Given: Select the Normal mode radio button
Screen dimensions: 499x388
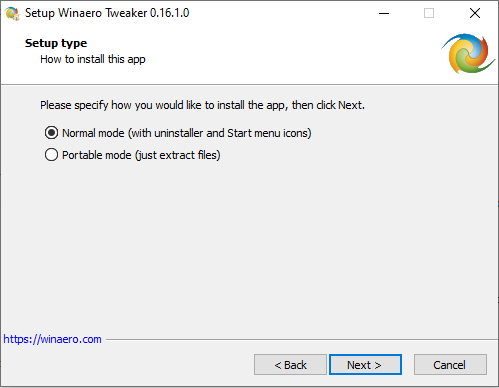Looking at the screenshot, I should (51, 133).
